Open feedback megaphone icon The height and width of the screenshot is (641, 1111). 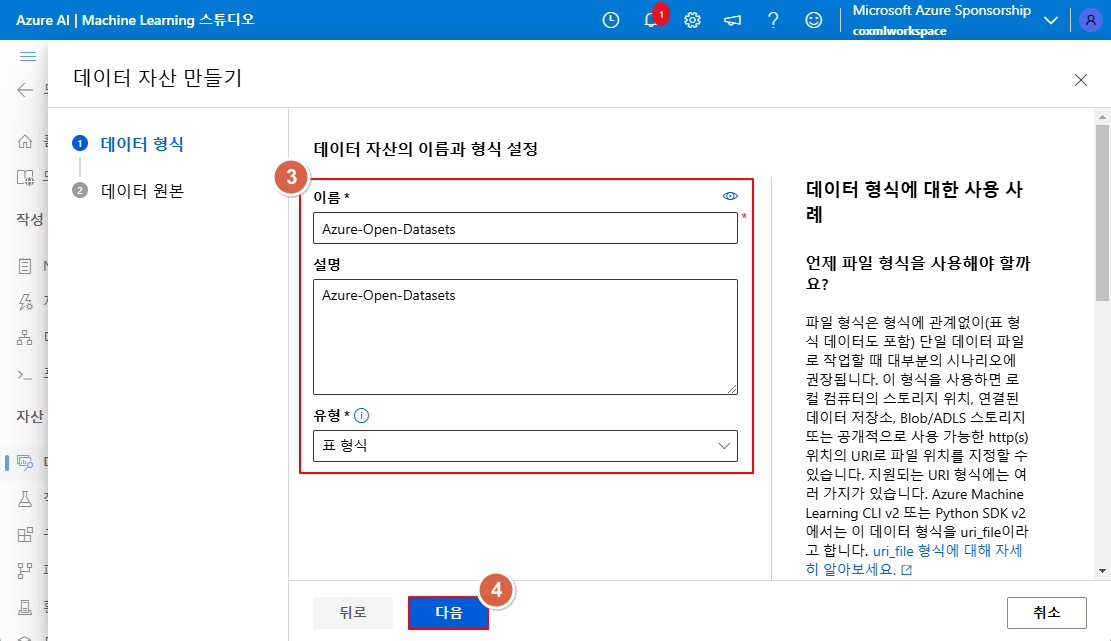(x=733, y=20)
